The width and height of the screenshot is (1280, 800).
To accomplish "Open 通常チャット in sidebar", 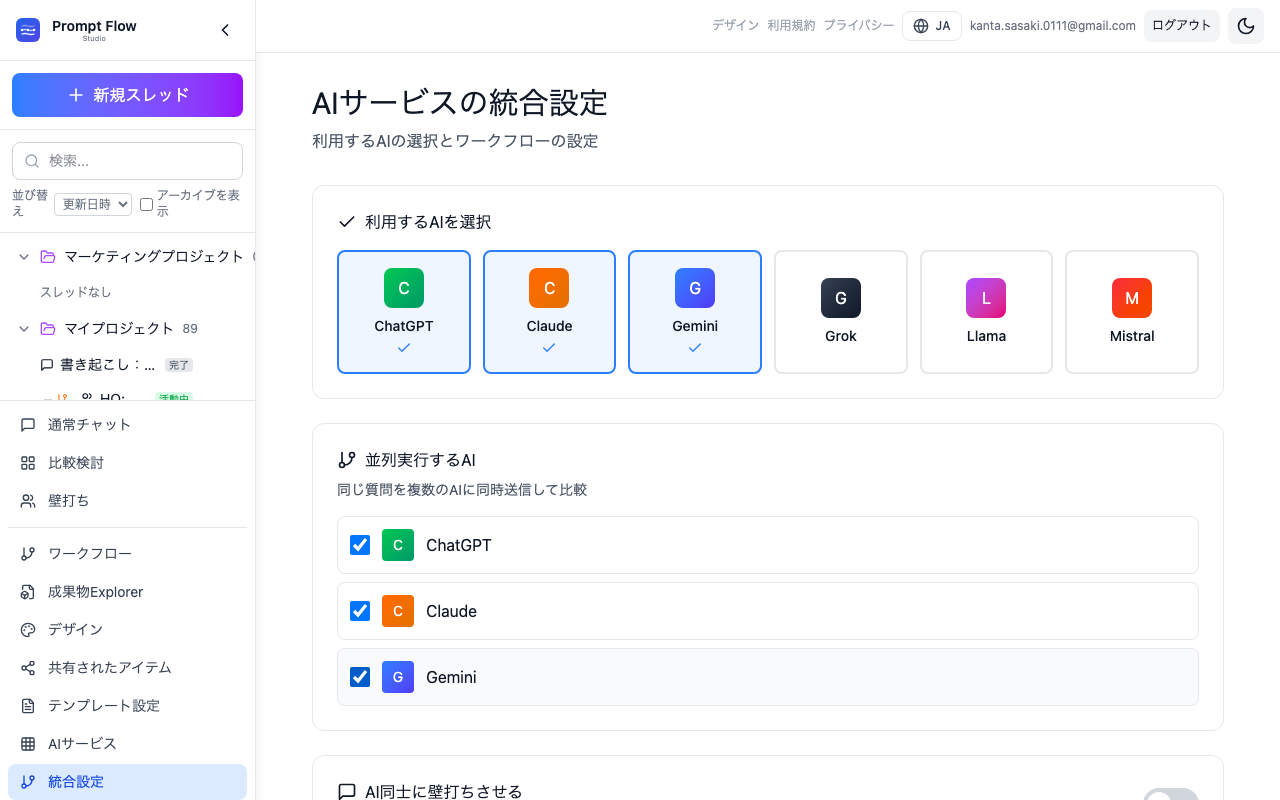I will (127, 425).
